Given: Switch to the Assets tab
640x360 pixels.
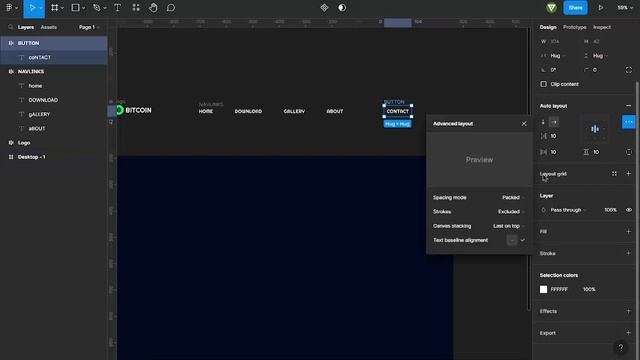Looking at the screenshot, I should point(49,27).
